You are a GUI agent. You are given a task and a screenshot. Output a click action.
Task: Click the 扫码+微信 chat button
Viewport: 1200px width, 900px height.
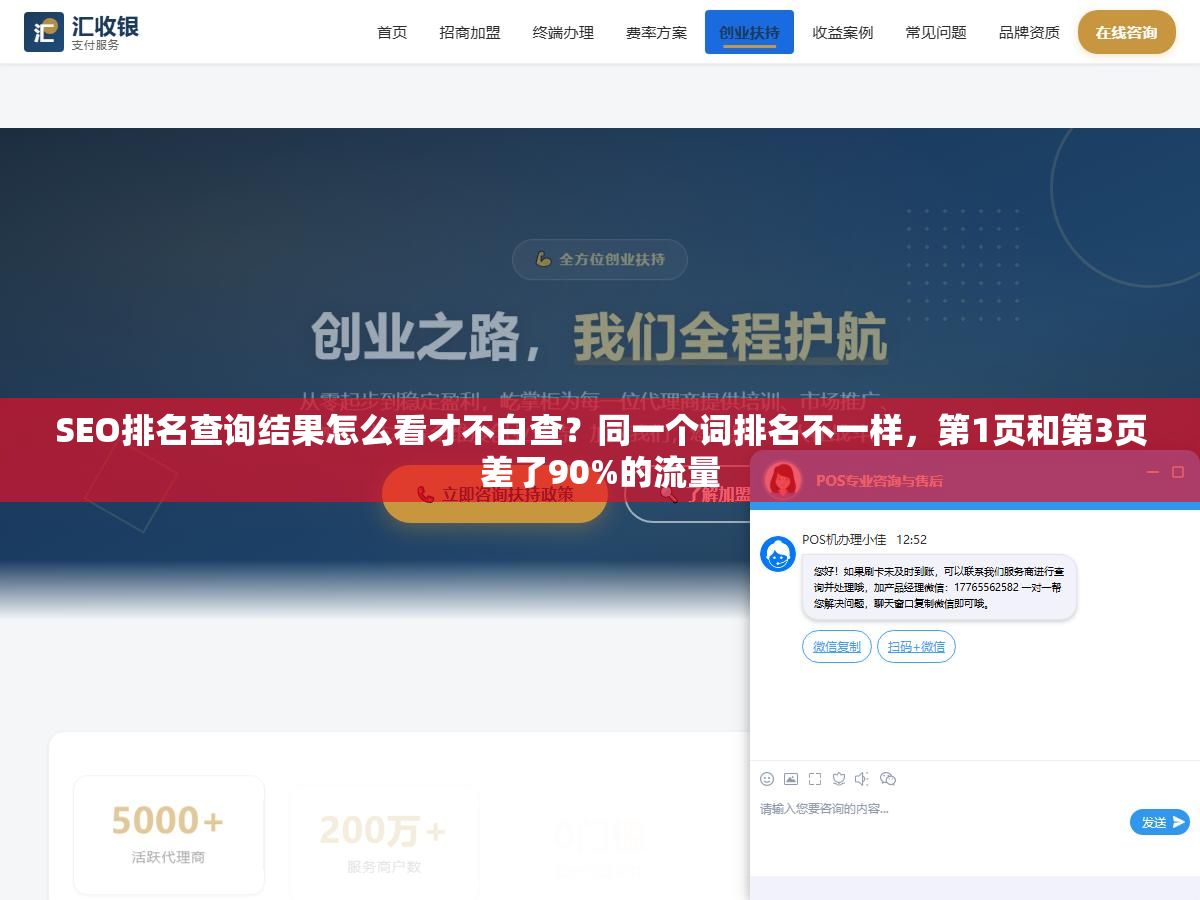(916, 647)
